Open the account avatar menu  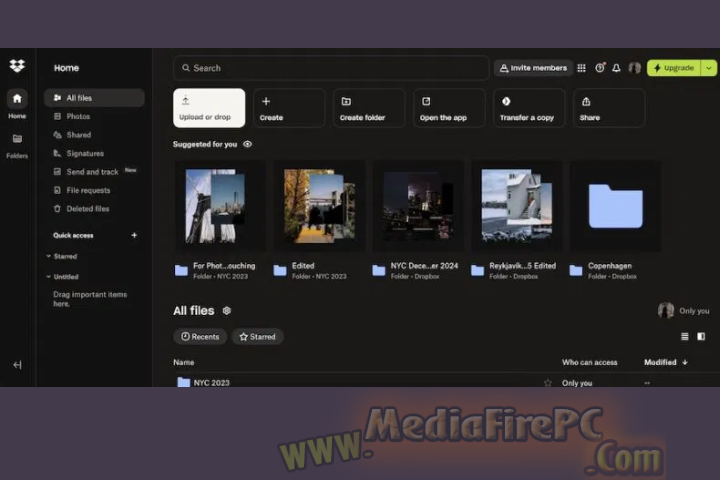[x=635, y=68]
